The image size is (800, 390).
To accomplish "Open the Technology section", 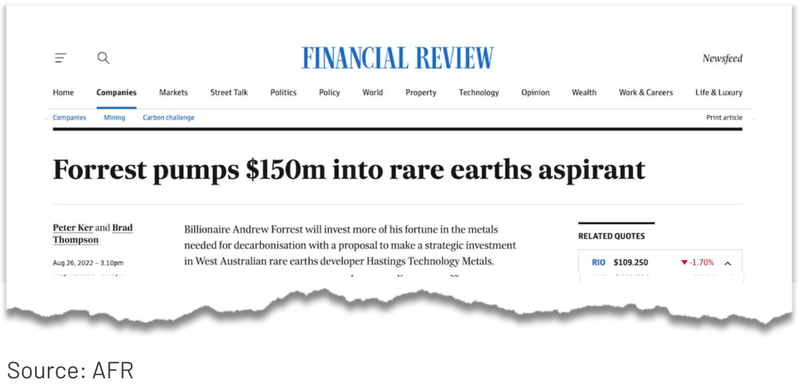I will (479, 92).
